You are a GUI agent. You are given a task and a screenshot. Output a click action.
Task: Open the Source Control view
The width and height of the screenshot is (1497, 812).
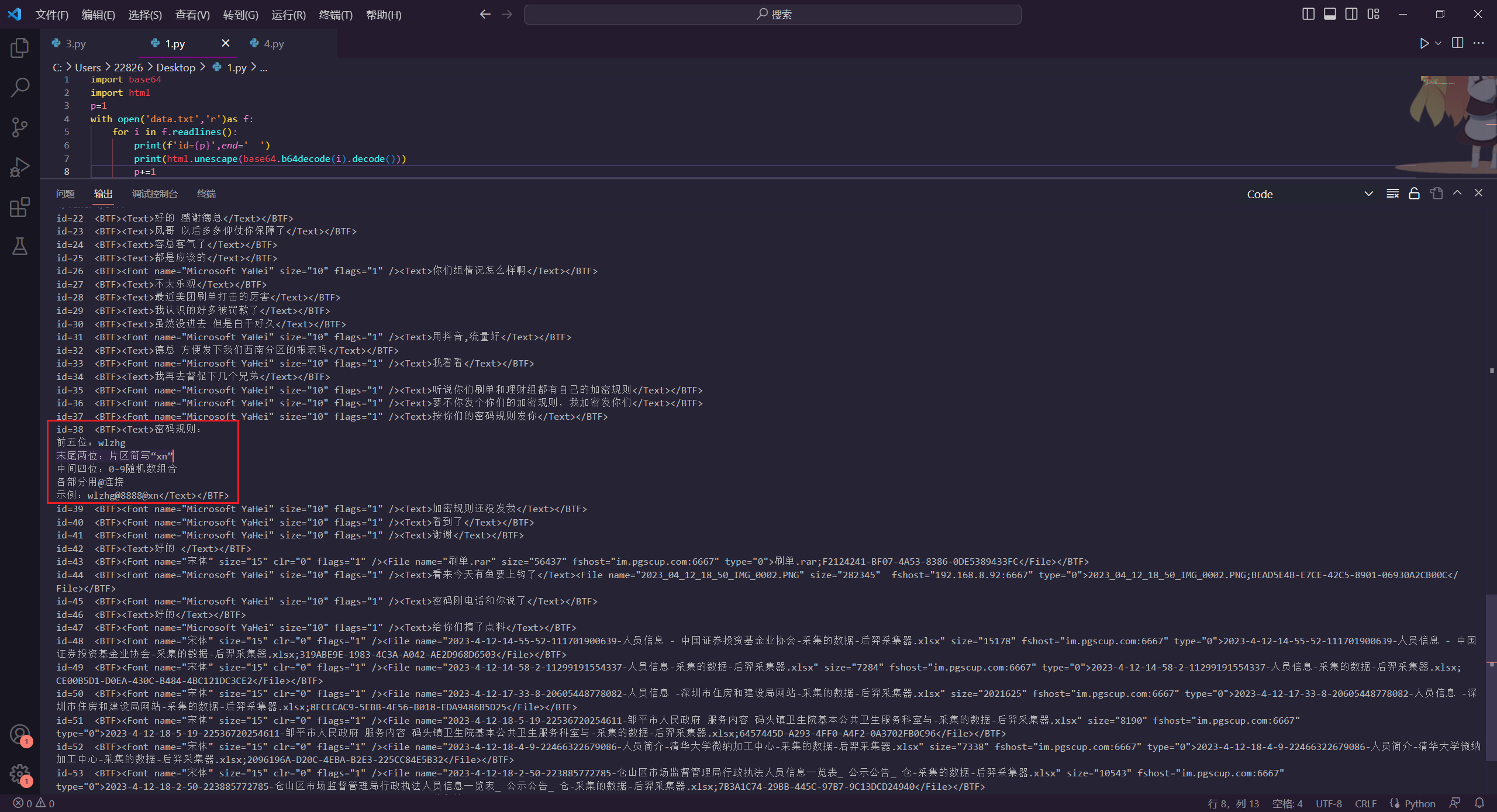[x=20, y=127]
